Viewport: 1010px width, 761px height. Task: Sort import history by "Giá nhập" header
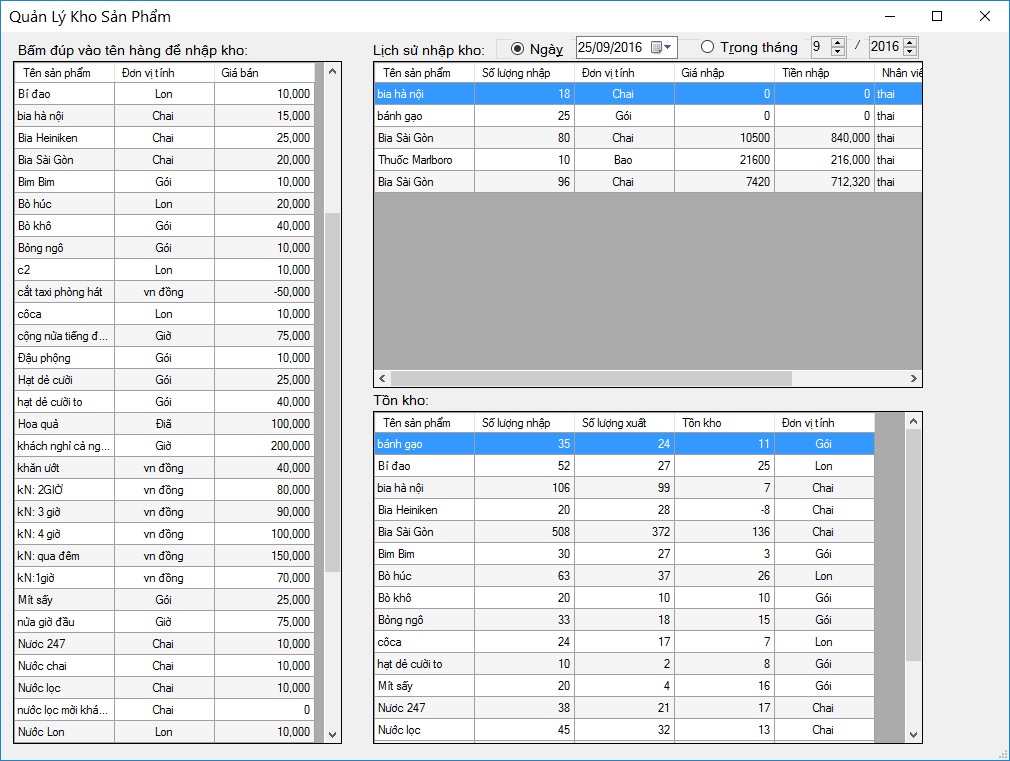click(724, 73)
